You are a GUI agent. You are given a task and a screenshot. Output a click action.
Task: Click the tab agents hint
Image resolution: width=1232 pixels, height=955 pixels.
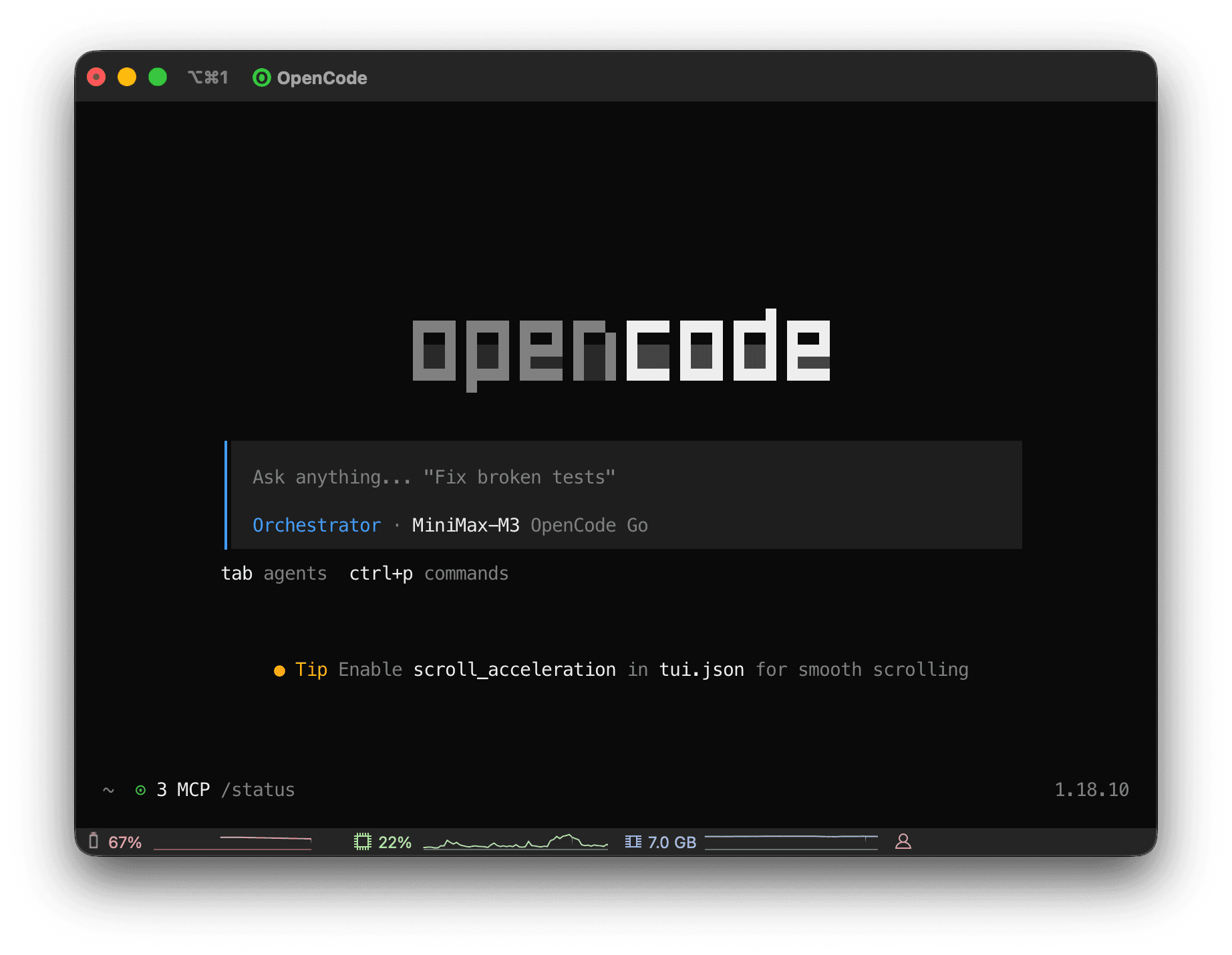click(x=274, y=574)
